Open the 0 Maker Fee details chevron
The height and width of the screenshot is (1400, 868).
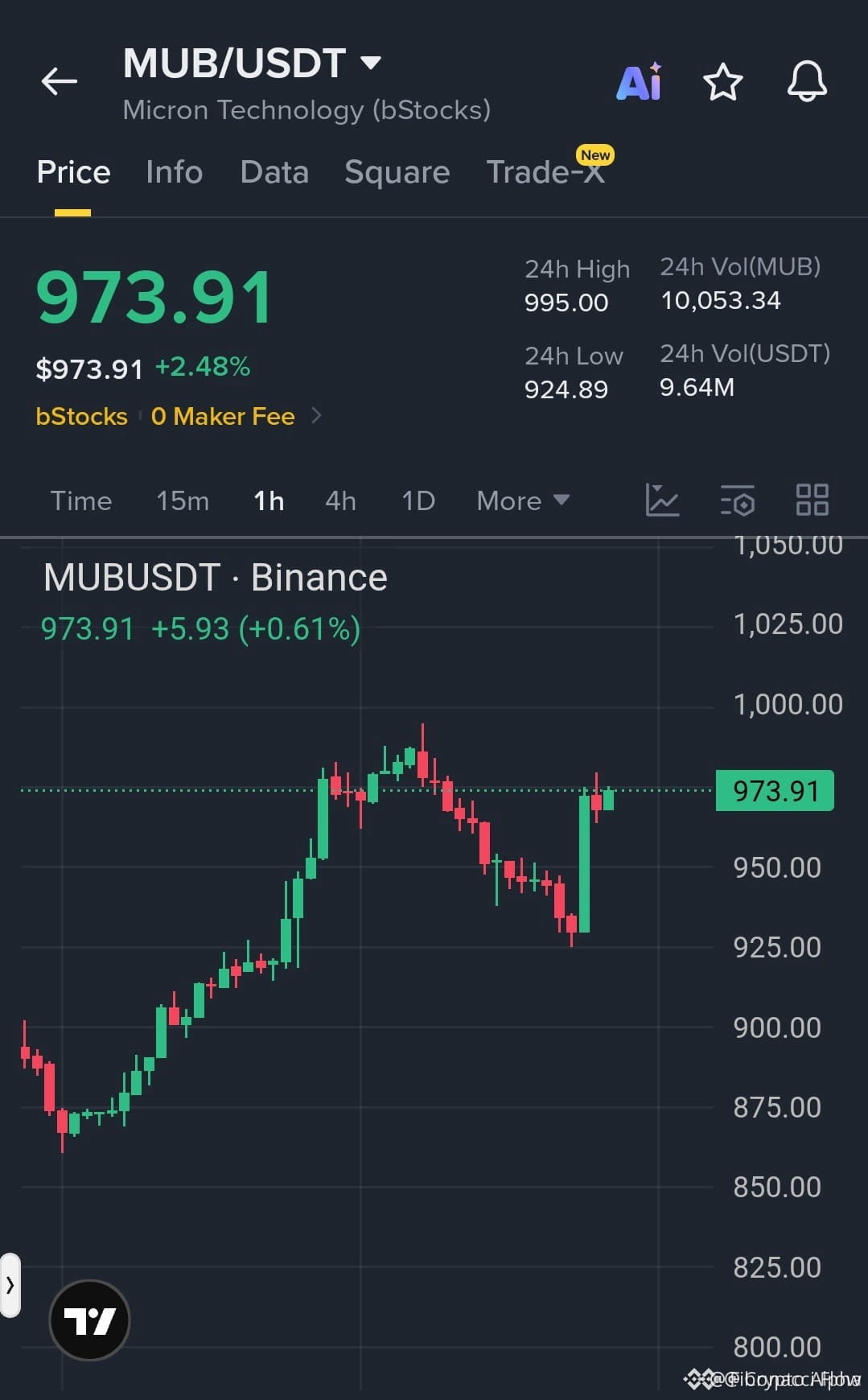click(x=316, y=415)
